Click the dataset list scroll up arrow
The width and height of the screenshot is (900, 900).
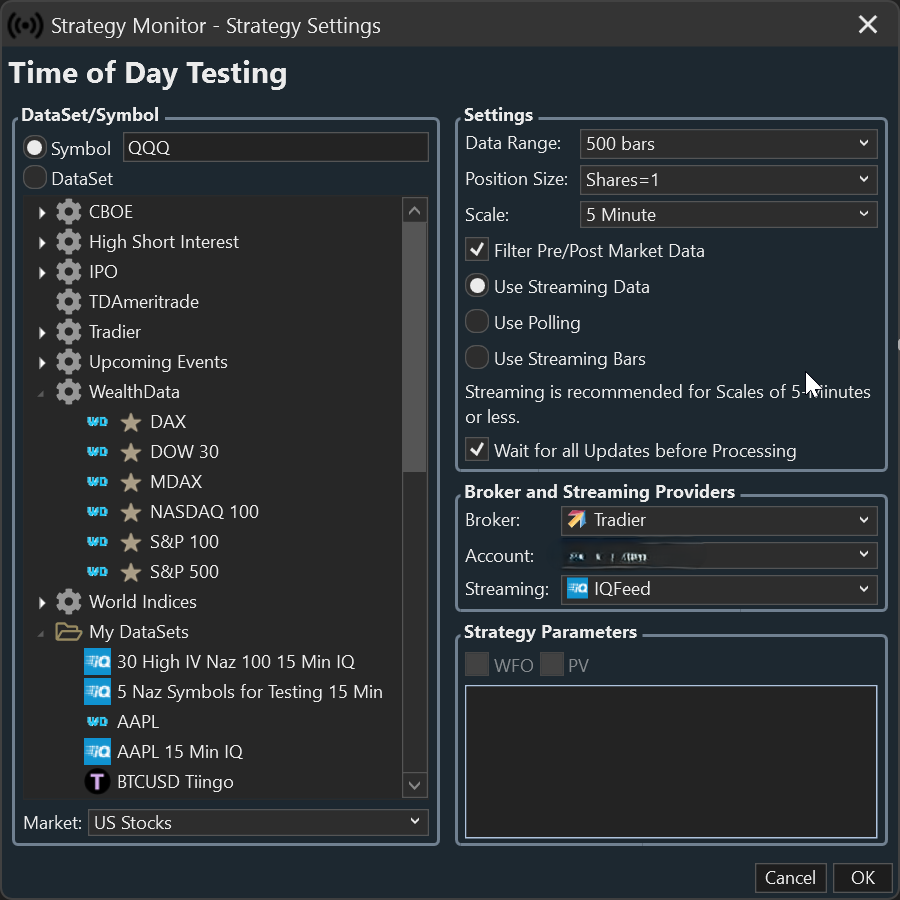(414, 211)
